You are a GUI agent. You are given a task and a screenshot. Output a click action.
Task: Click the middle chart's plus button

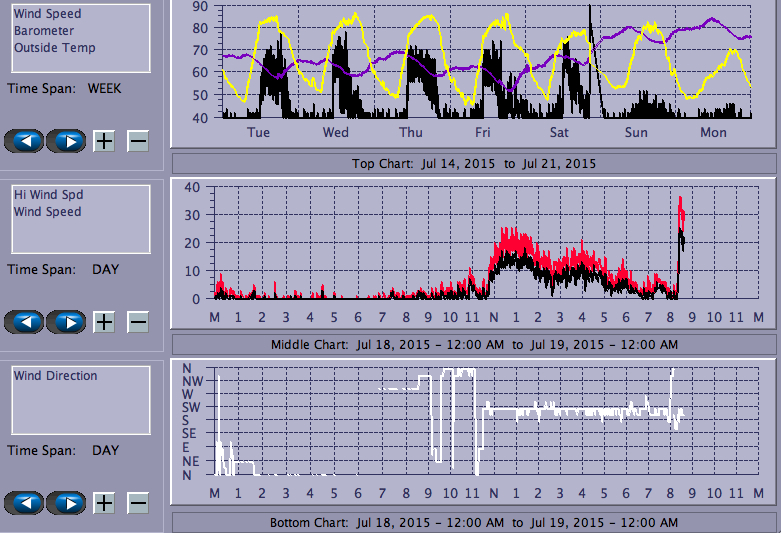pos(104,322)
